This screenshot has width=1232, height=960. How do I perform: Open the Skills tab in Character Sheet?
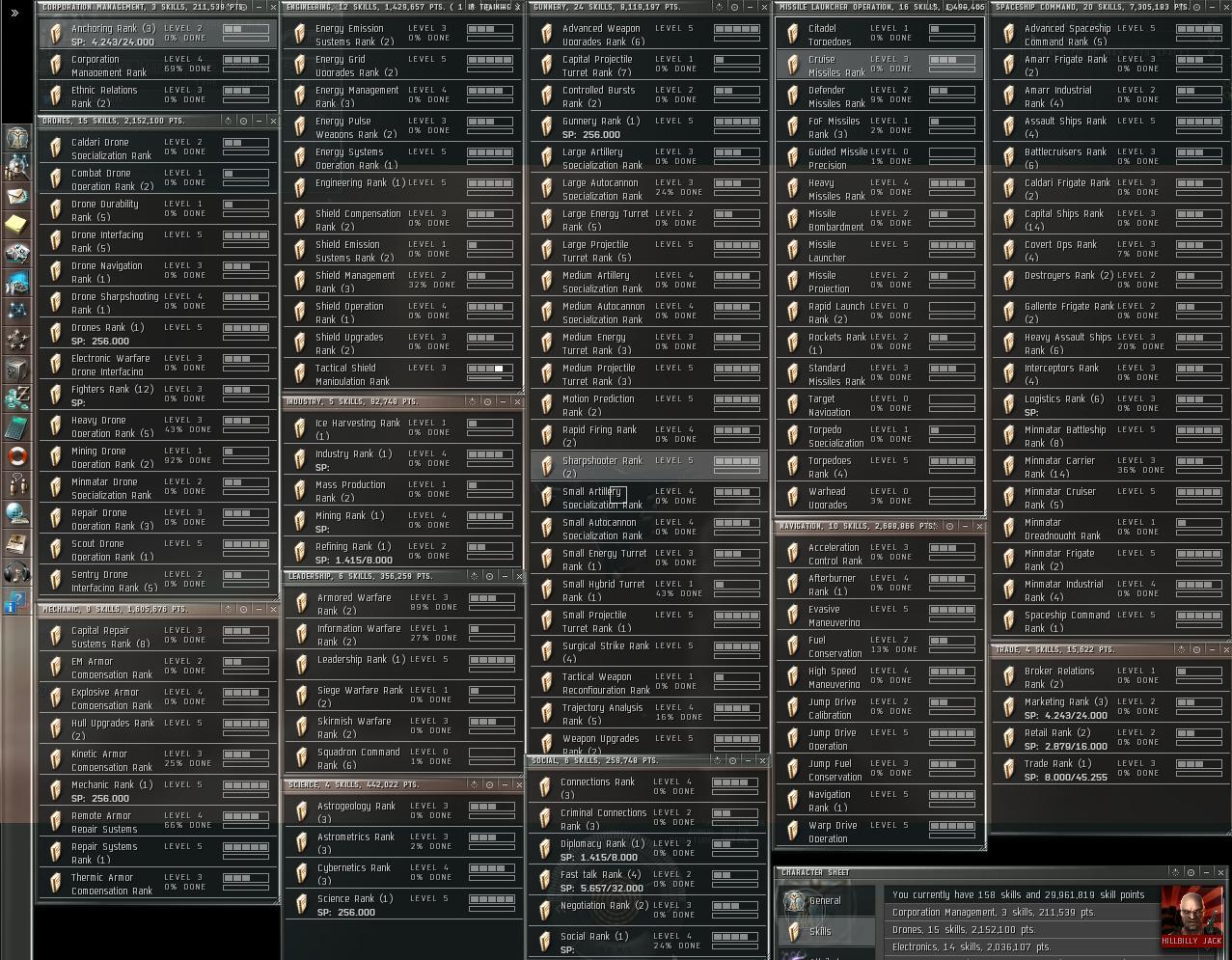(826, 932)
